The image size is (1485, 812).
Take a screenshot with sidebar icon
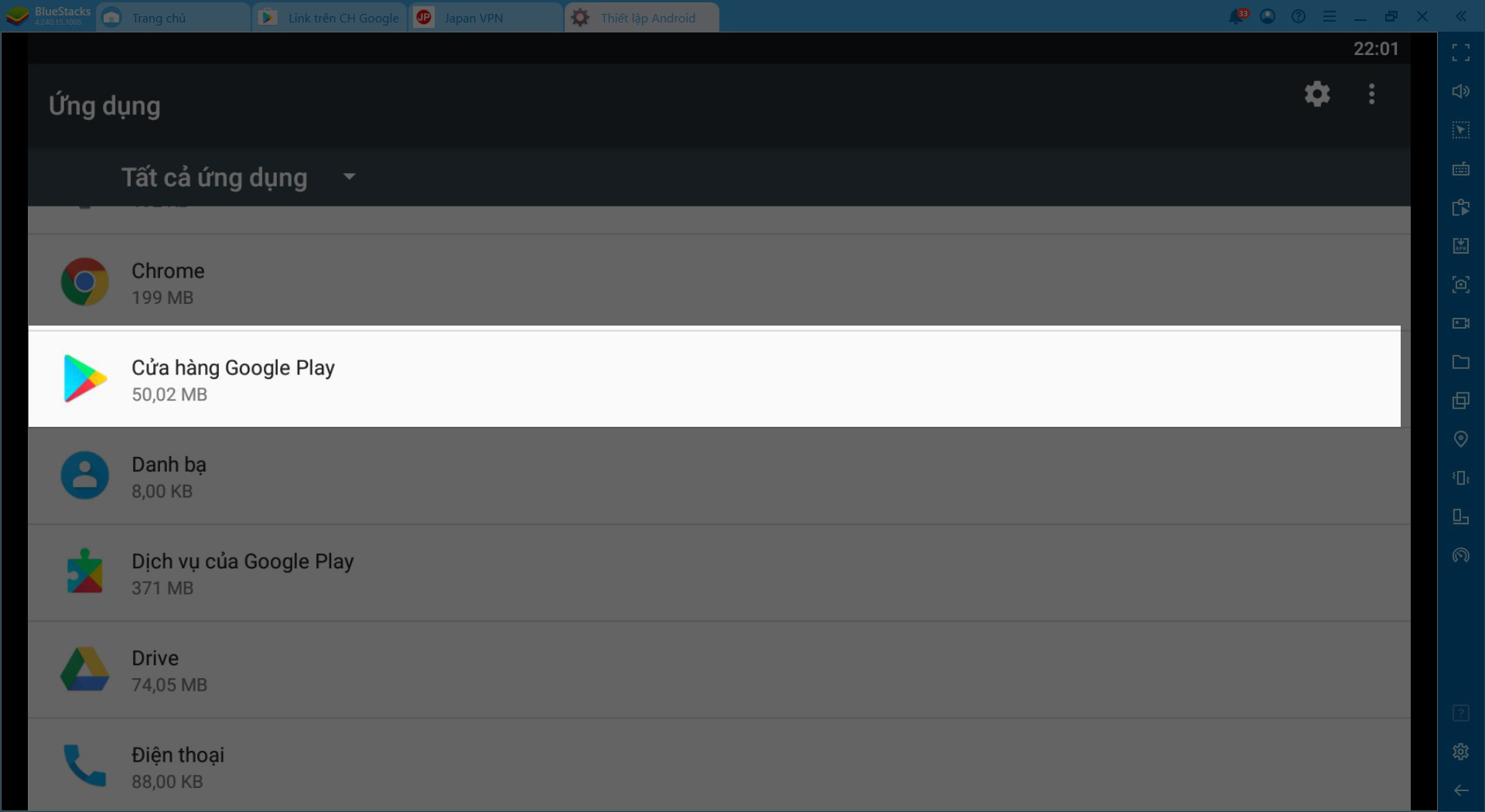tap(1460, 285)
